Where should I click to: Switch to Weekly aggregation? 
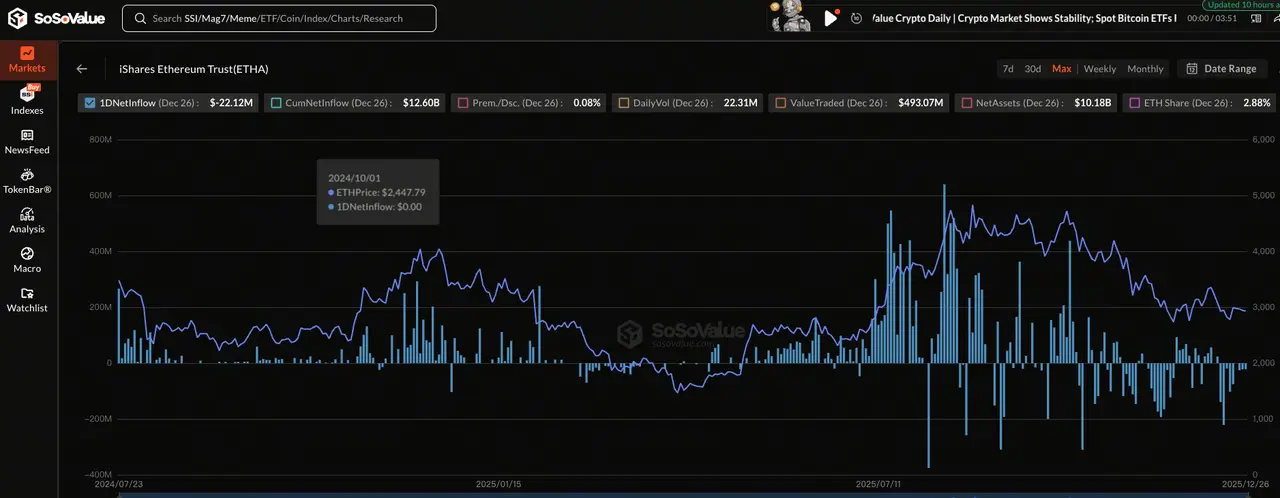[1099, 69]
